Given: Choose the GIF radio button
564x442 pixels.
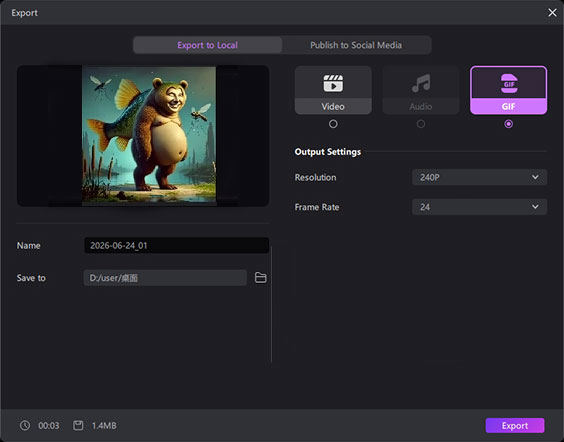Looking at the screenshot, I should (508, 124).
